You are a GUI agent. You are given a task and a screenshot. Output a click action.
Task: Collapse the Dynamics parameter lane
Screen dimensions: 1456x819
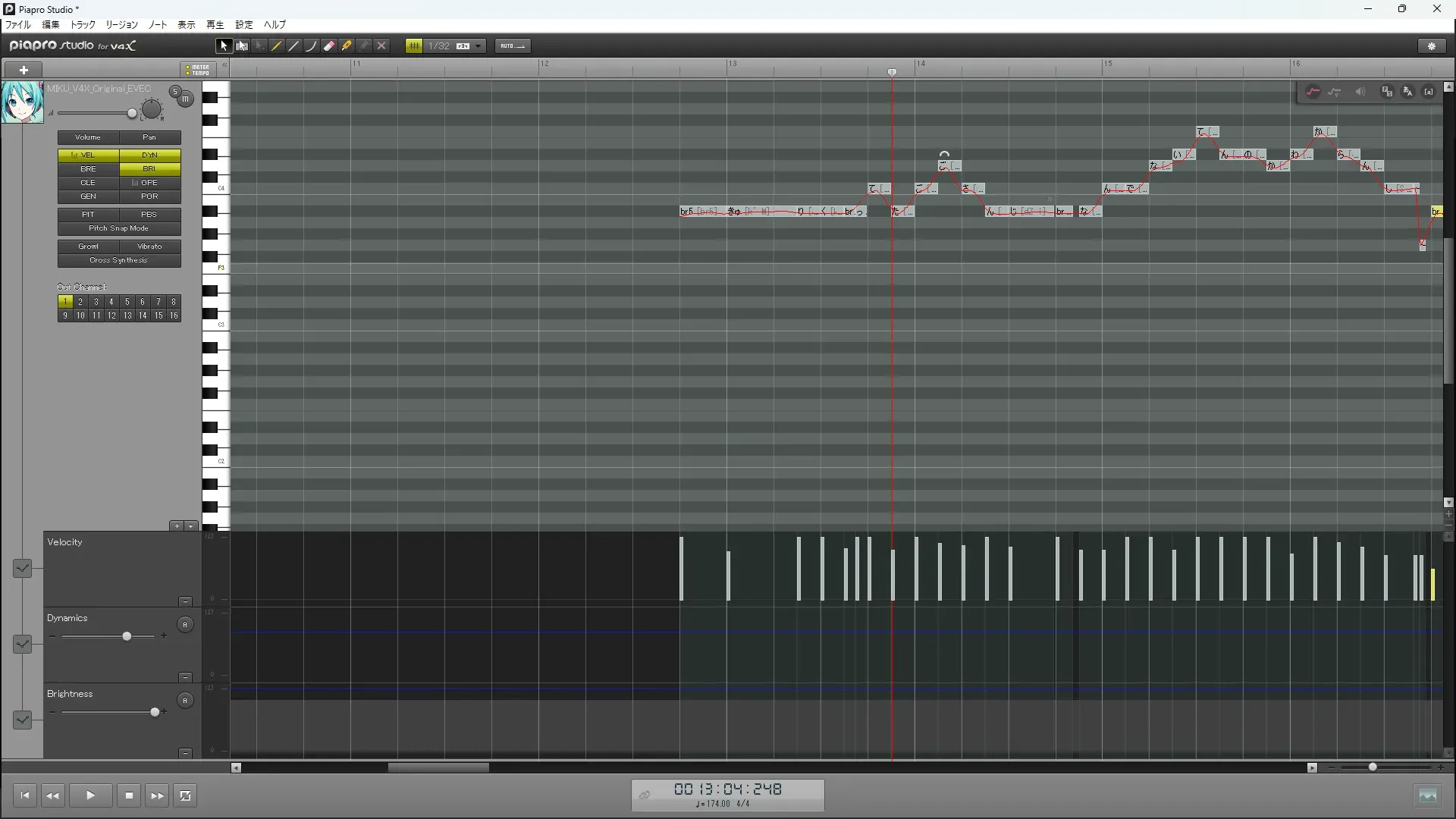click(x=185, y=677)
